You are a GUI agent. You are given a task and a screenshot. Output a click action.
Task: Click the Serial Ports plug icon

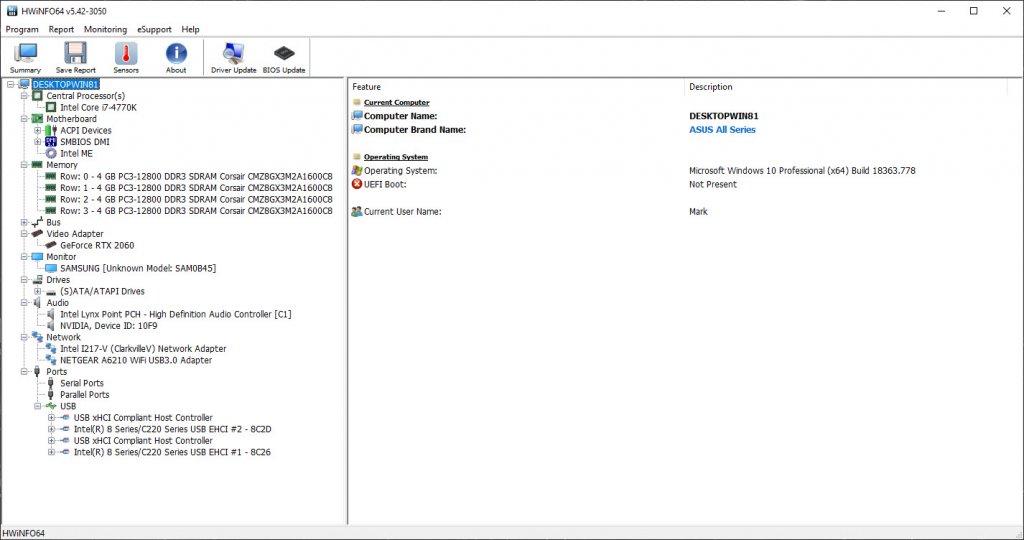51,383
